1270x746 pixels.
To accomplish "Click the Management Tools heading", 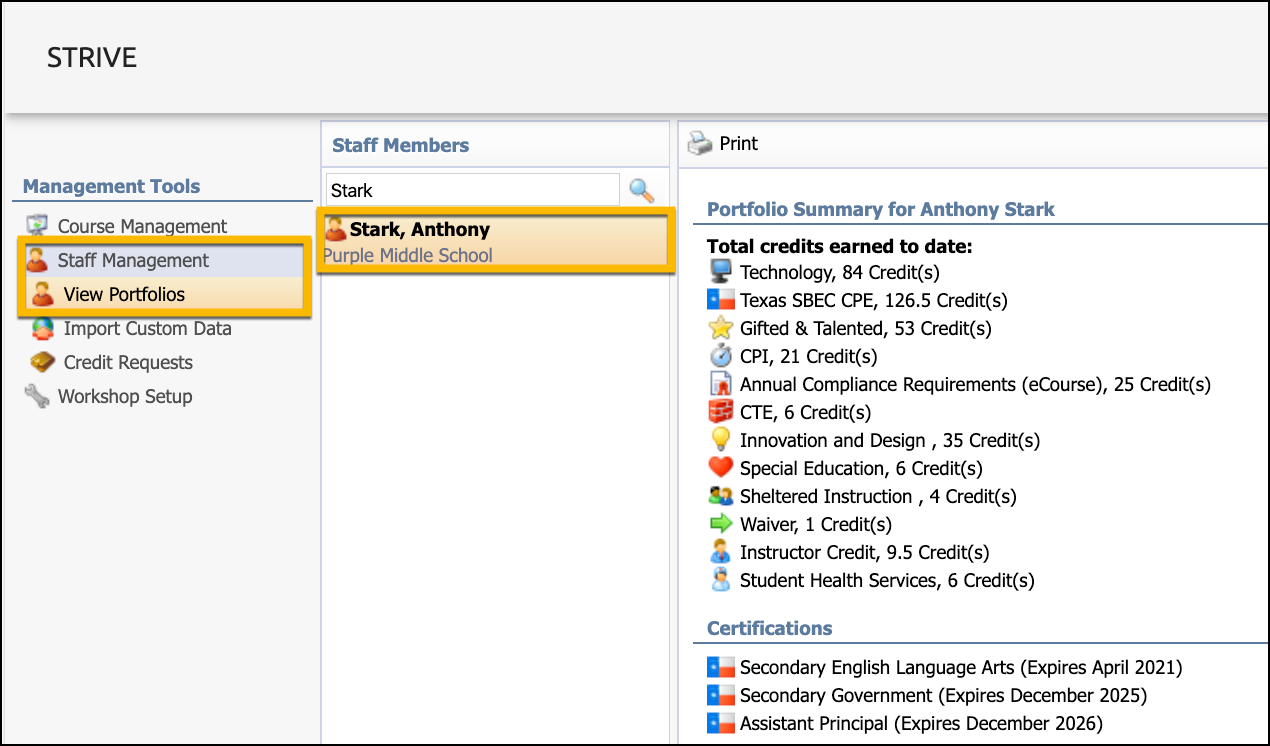I will [111, 186].
